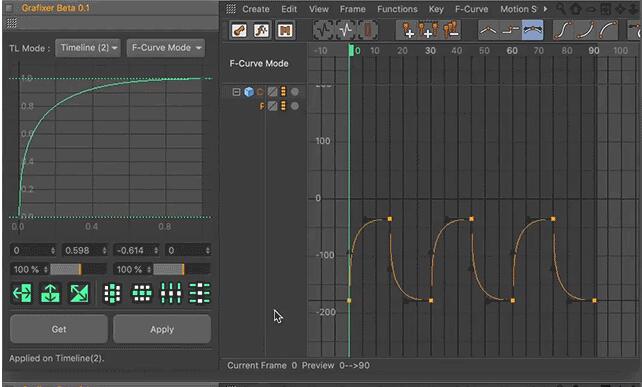Click Grafixer horizontal row grid icon
Viewport: 642px width, 387px height.
[x=142, y=293]
